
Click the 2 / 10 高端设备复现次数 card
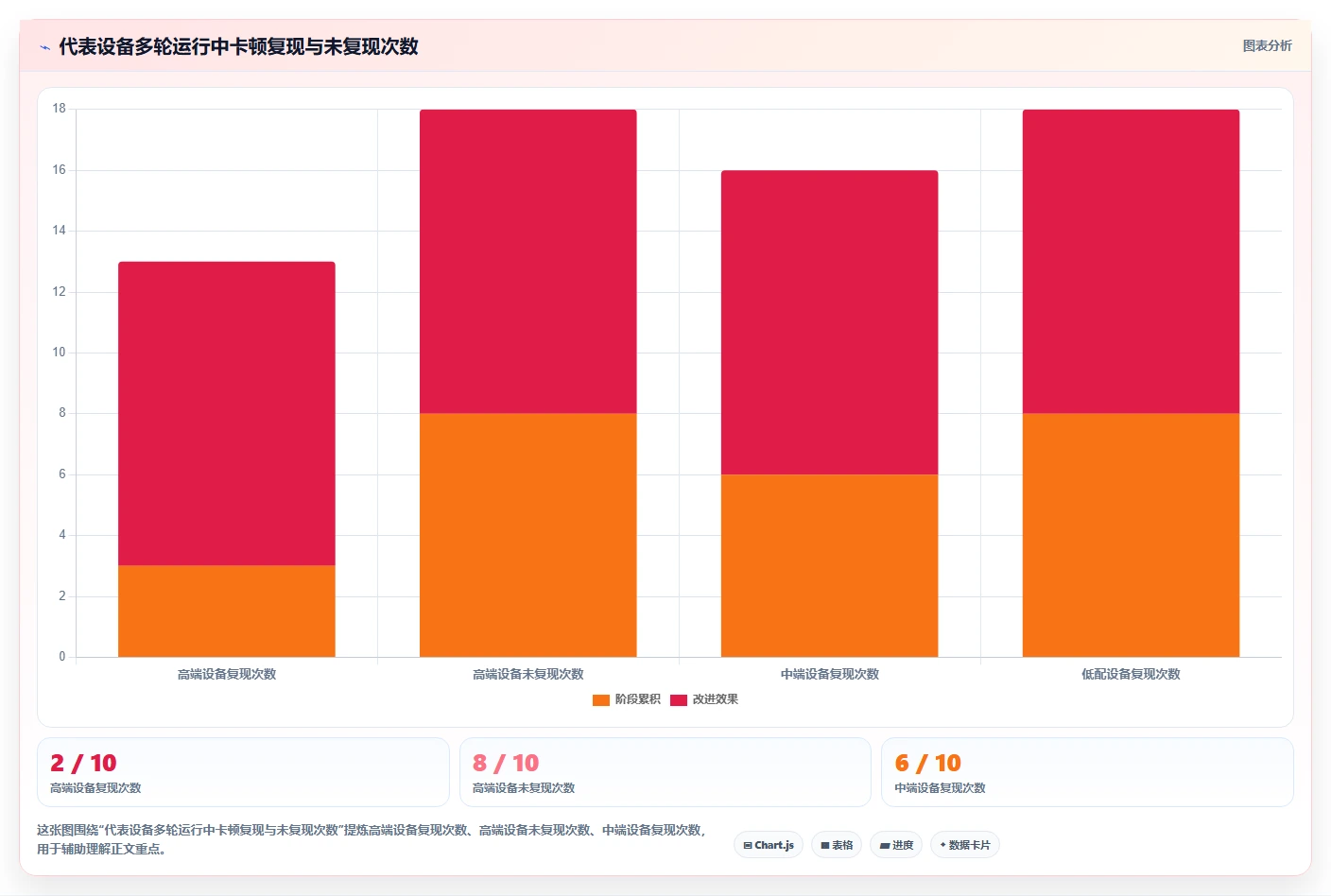click(x=243, y=772)
